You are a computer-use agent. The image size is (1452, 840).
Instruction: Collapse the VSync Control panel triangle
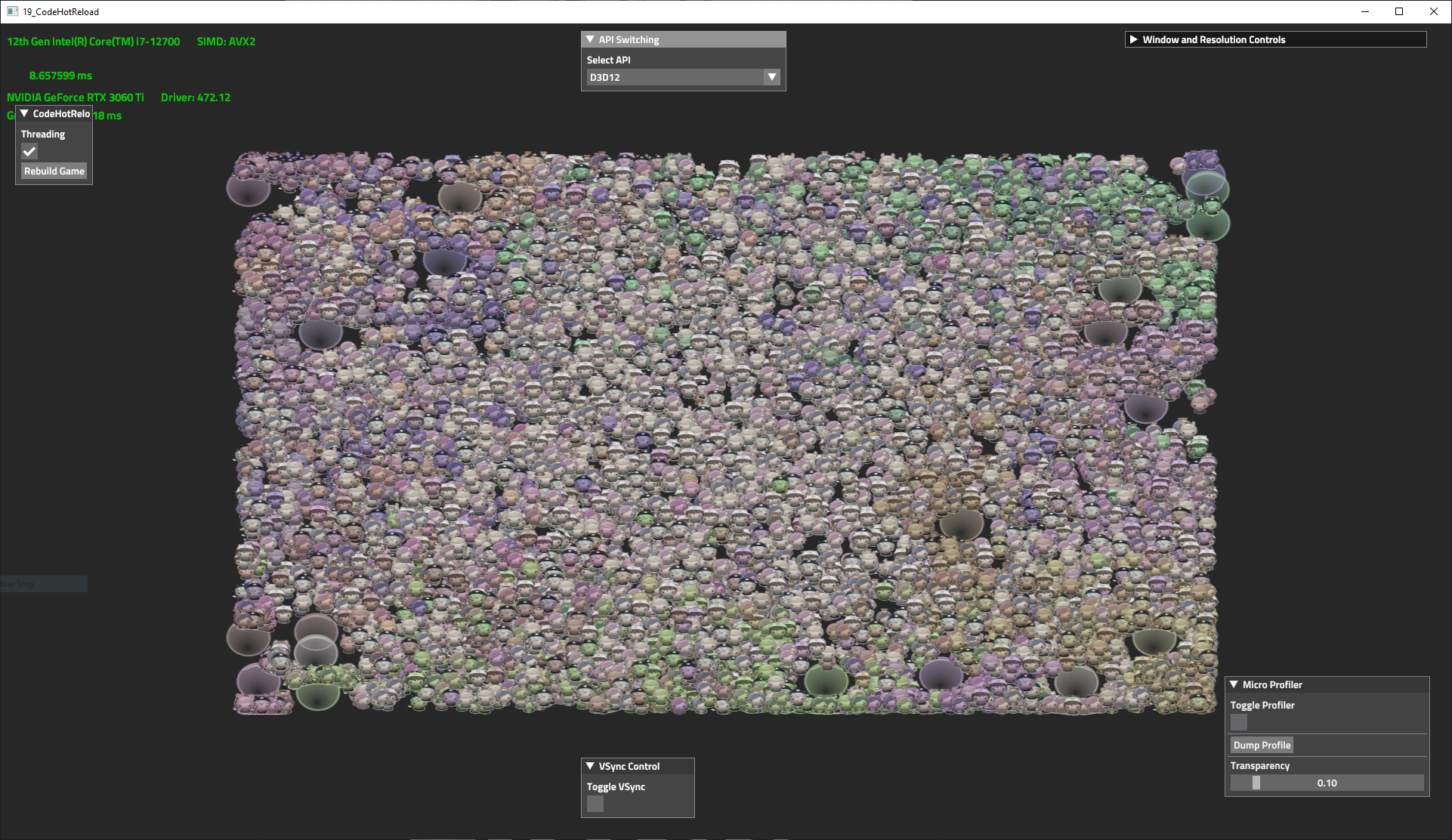(x=590, y=766)
